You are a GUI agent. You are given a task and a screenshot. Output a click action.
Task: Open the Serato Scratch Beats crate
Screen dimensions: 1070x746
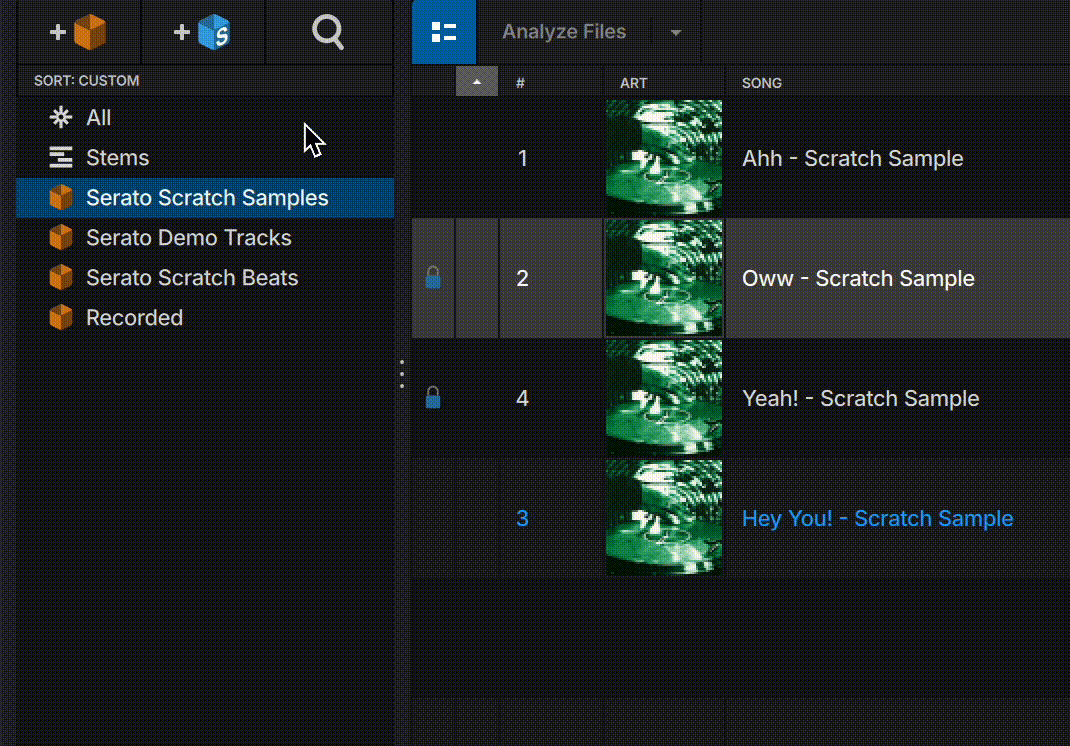(205, 278)
